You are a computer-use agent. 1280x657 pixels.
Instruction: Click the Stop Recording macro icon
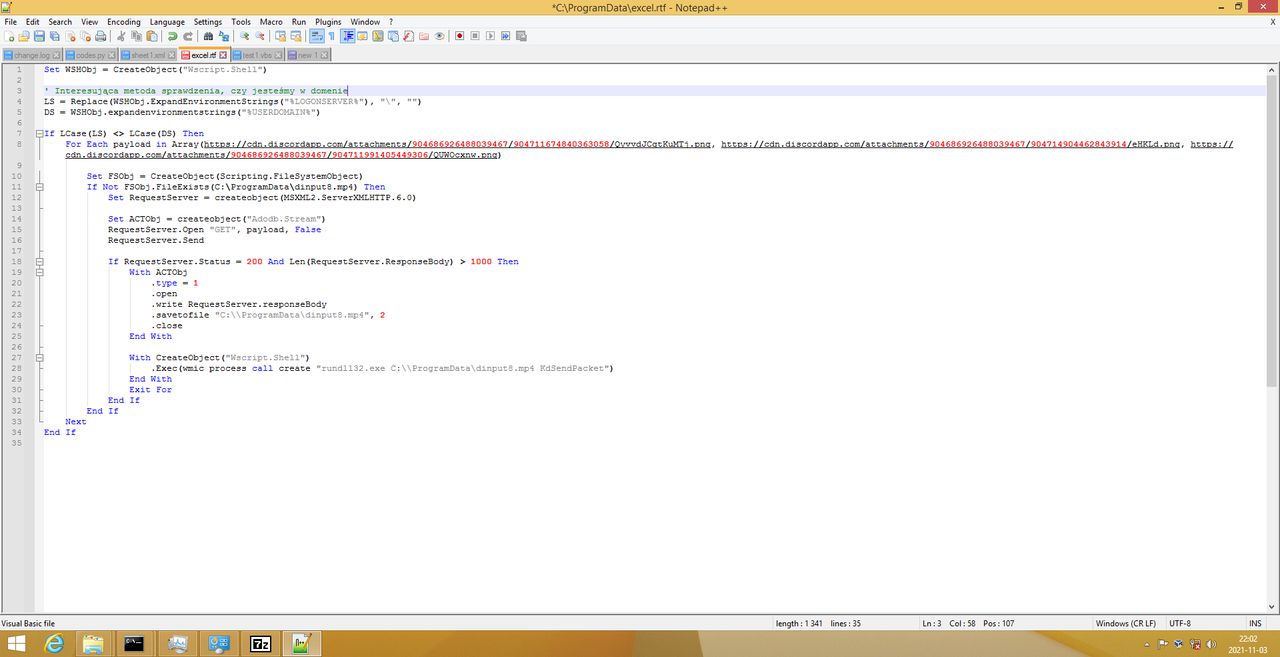475,36
